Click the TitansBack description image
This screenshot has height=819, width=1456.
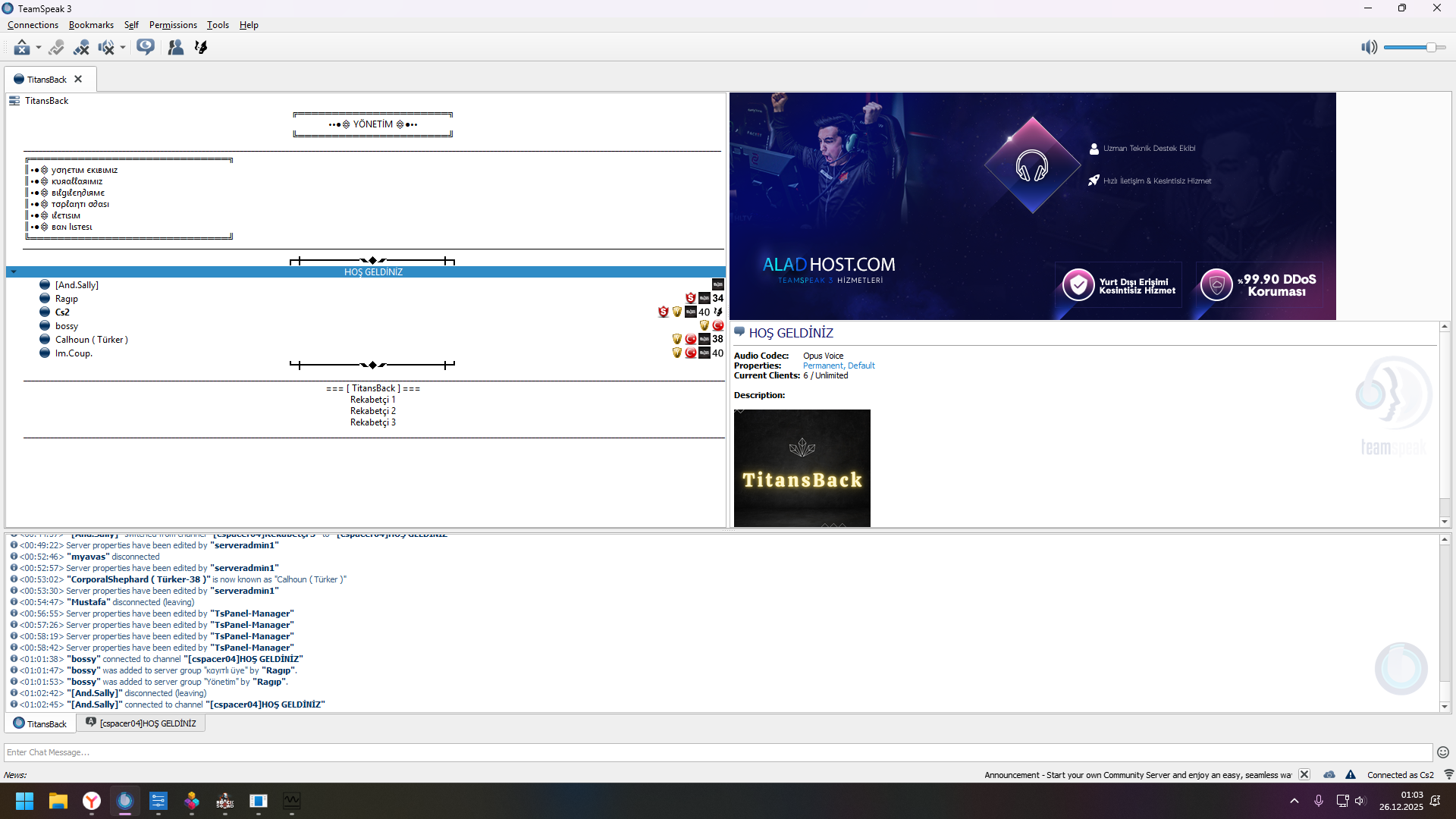(802, 469)
